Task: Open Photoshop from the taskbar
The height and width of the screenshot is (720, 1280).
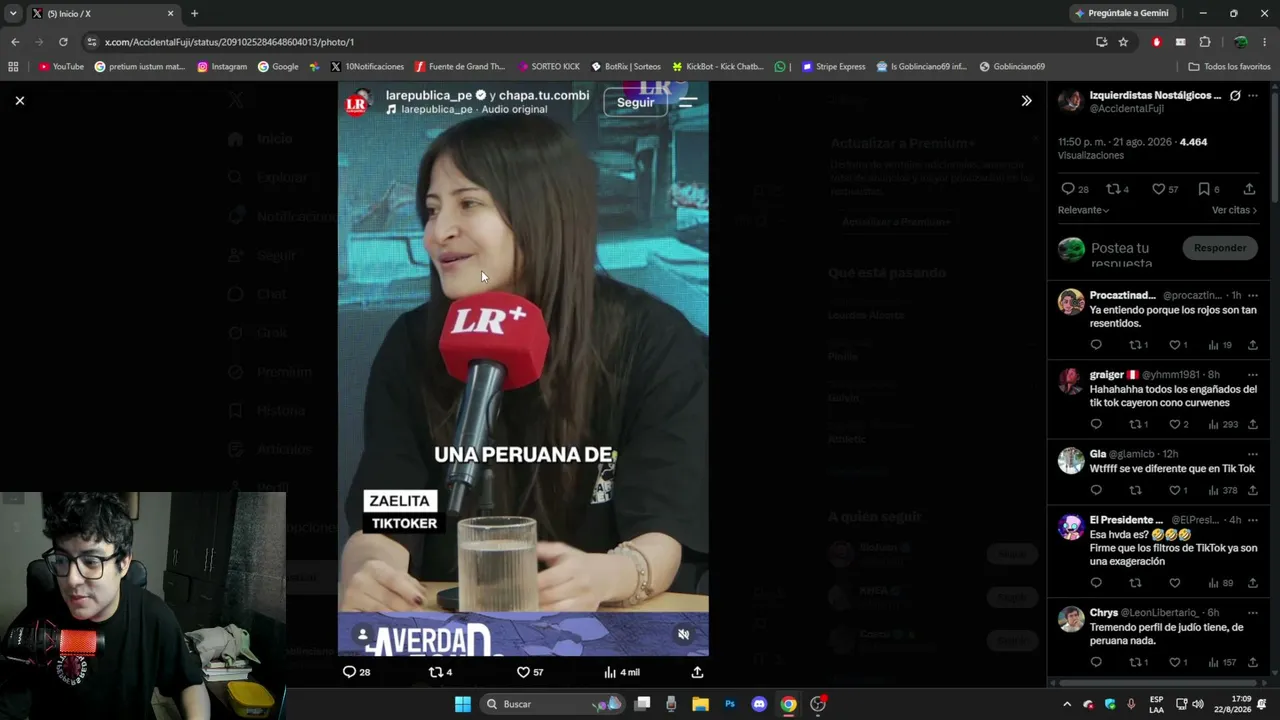Action: [730, 704]
